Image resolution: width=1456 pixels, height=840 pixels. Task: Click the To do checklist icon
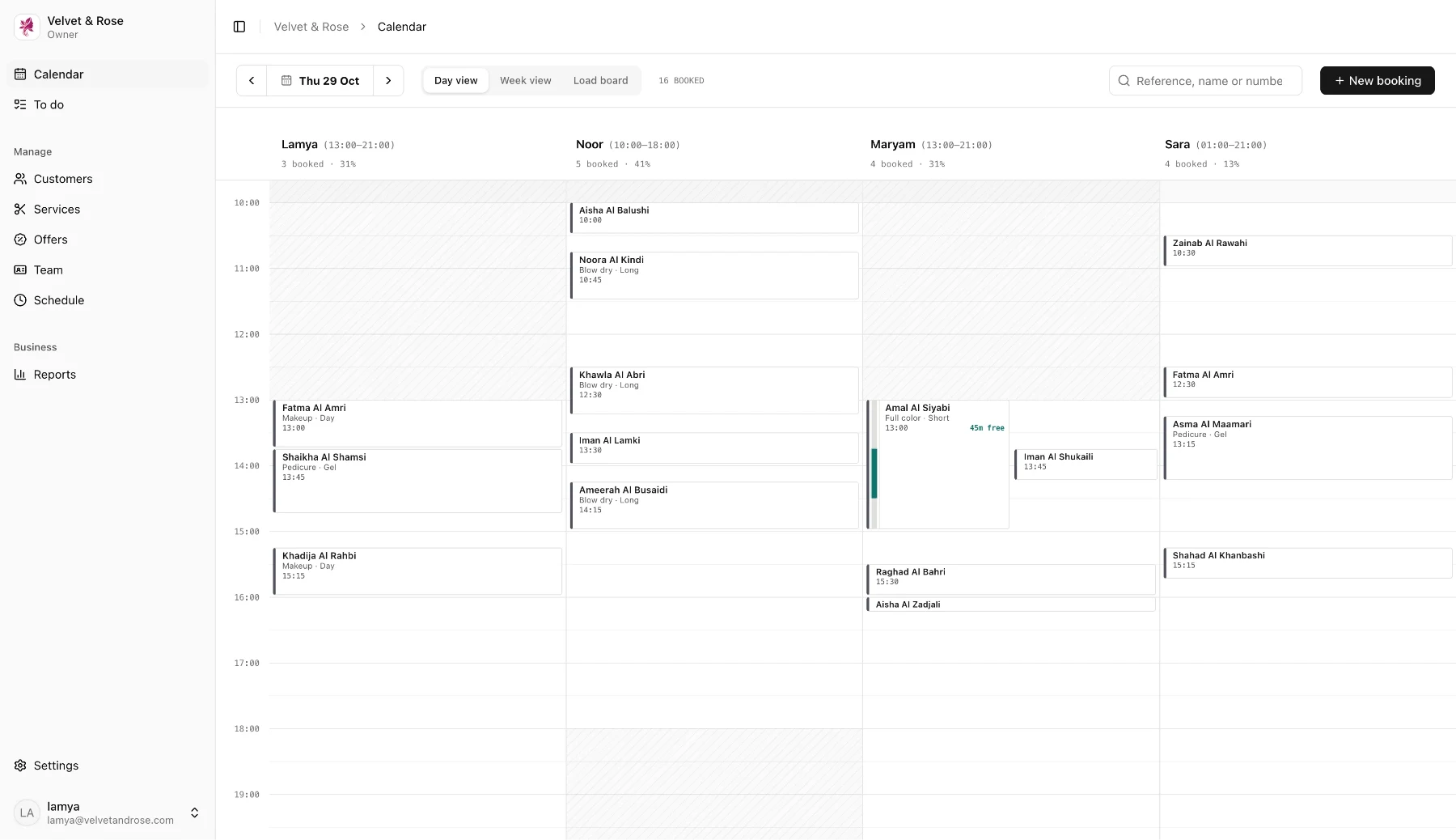pos(20,104)
